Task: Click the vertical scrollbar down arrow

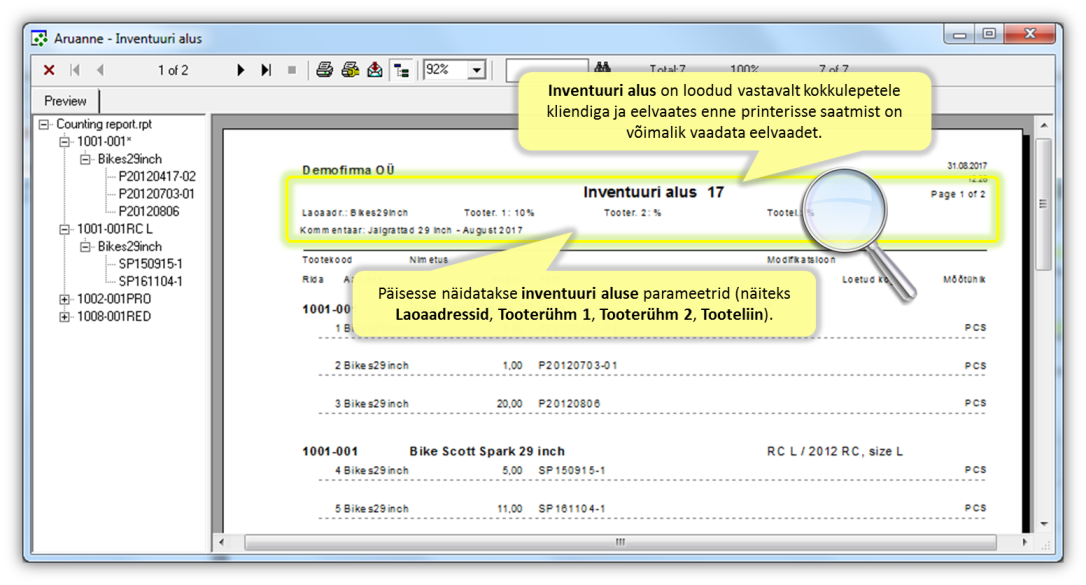Action: click(x=1044, y=522)
